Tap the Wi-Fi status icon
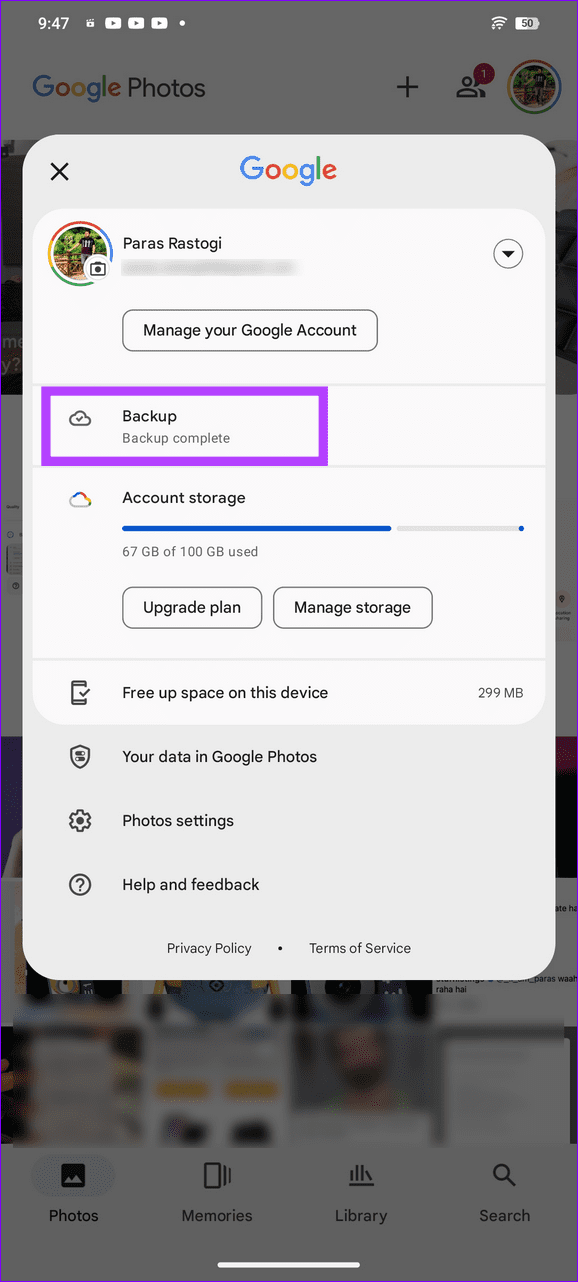 pyautogui.click(x=499, y=23)
